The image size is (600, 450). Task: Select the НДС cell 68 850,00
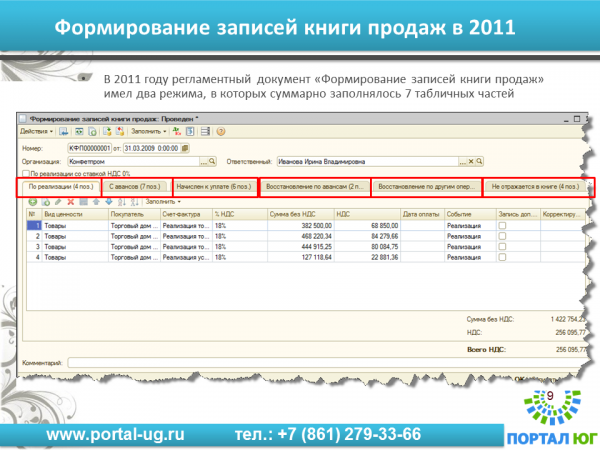367,226
